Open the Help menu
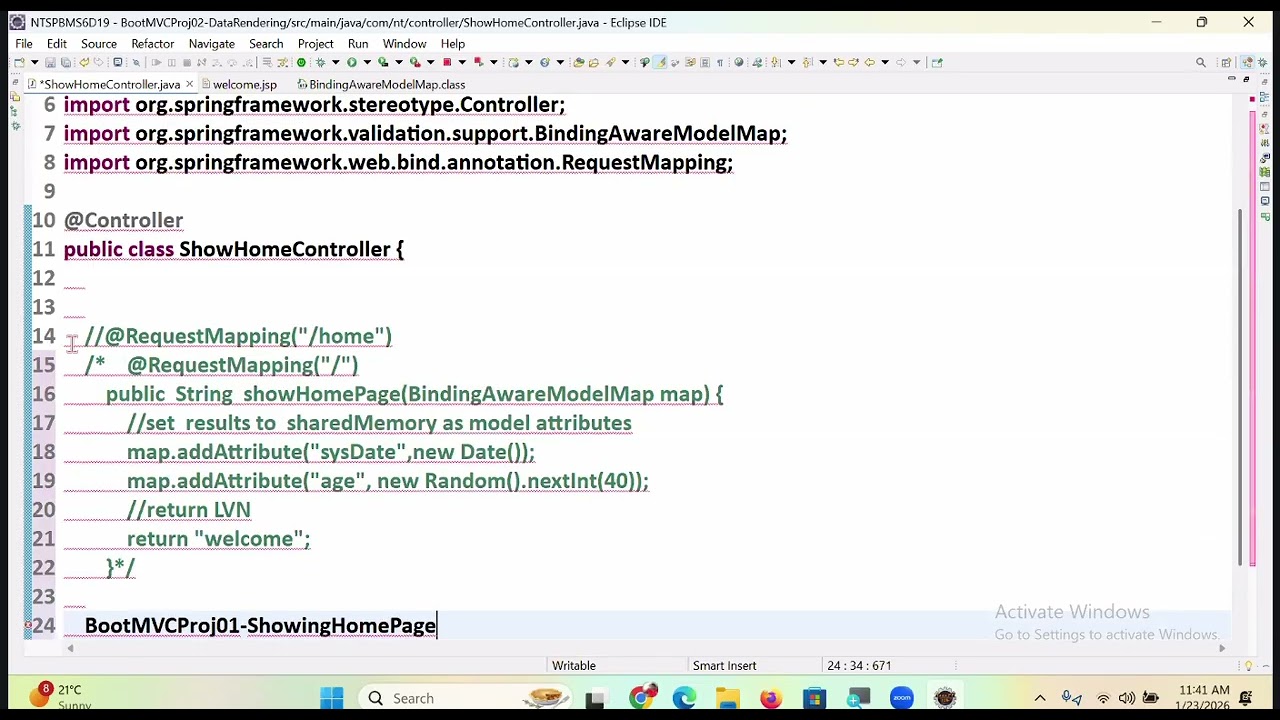 (x=452, y=43)
